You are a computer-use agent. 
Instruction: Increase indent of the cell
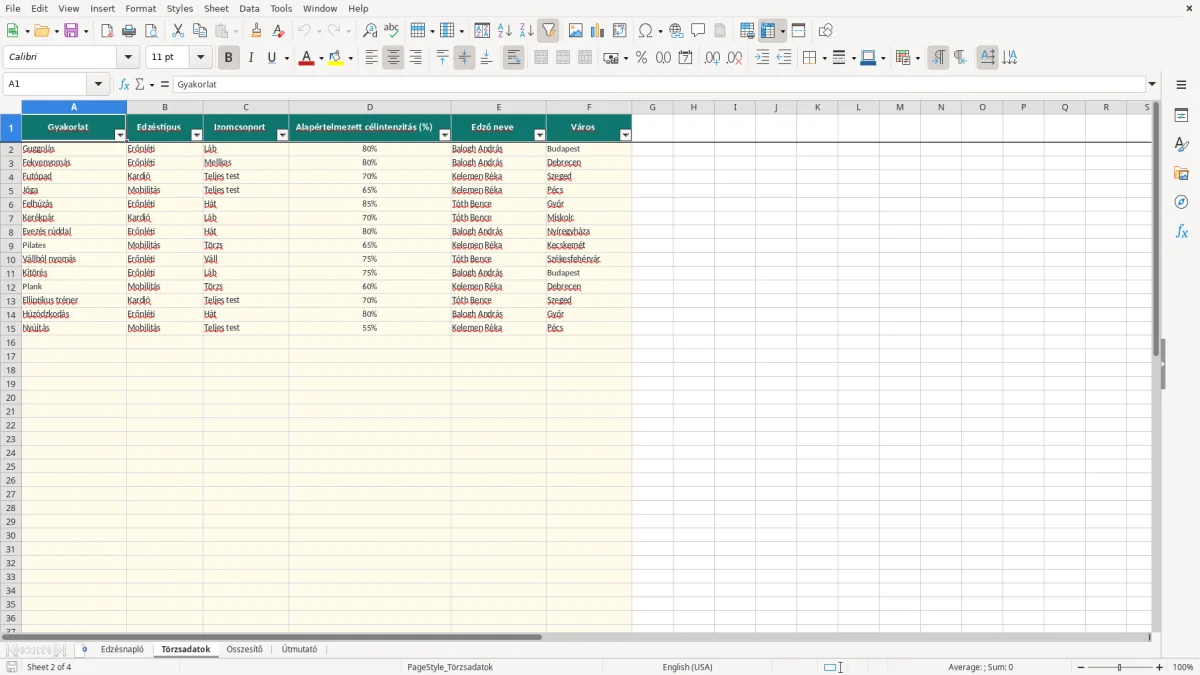(762, 58)
